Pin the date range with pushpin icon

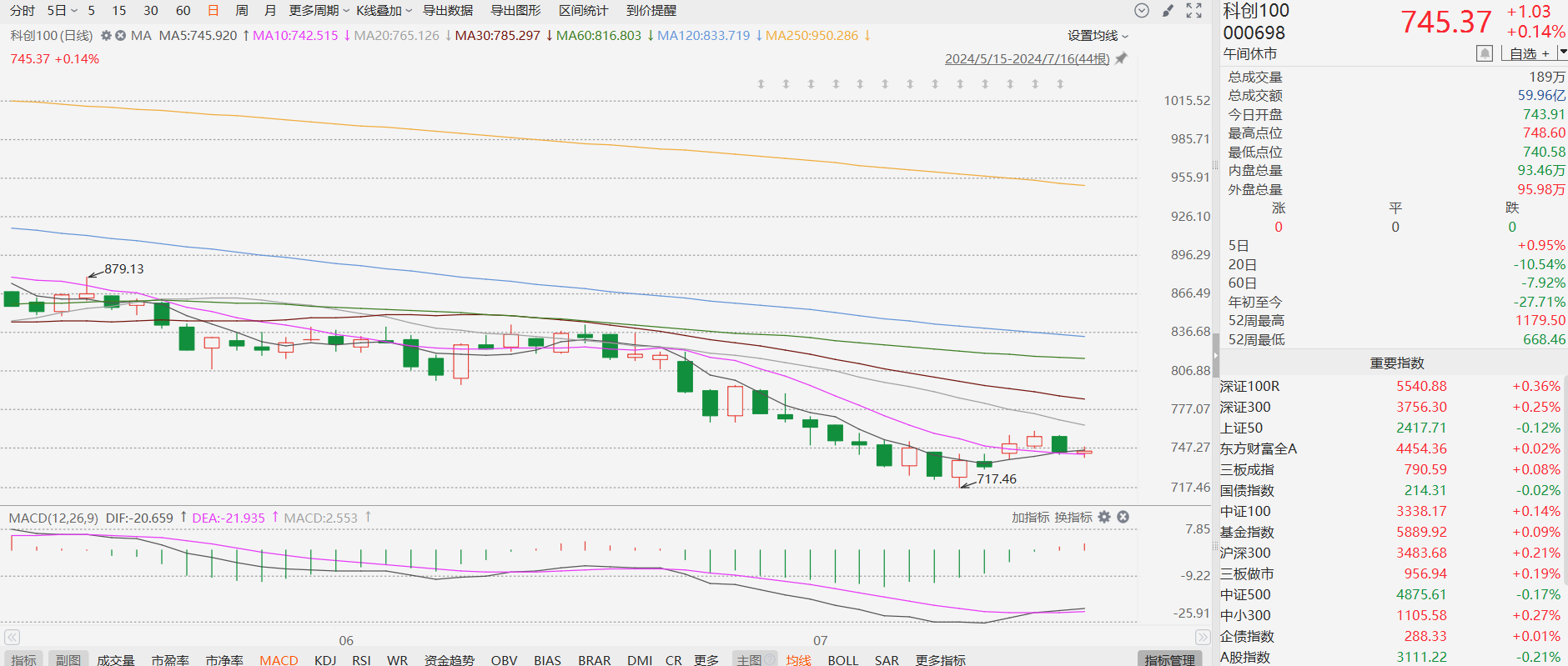click(x=1121, y=58)
